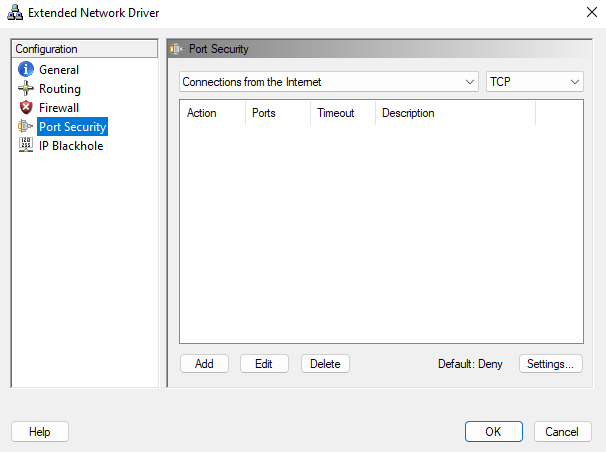Viewport: 606px width, 452px height.
Task: Confirm changes with the OK button
Action: pyautogui.click(x=493, y=432)
